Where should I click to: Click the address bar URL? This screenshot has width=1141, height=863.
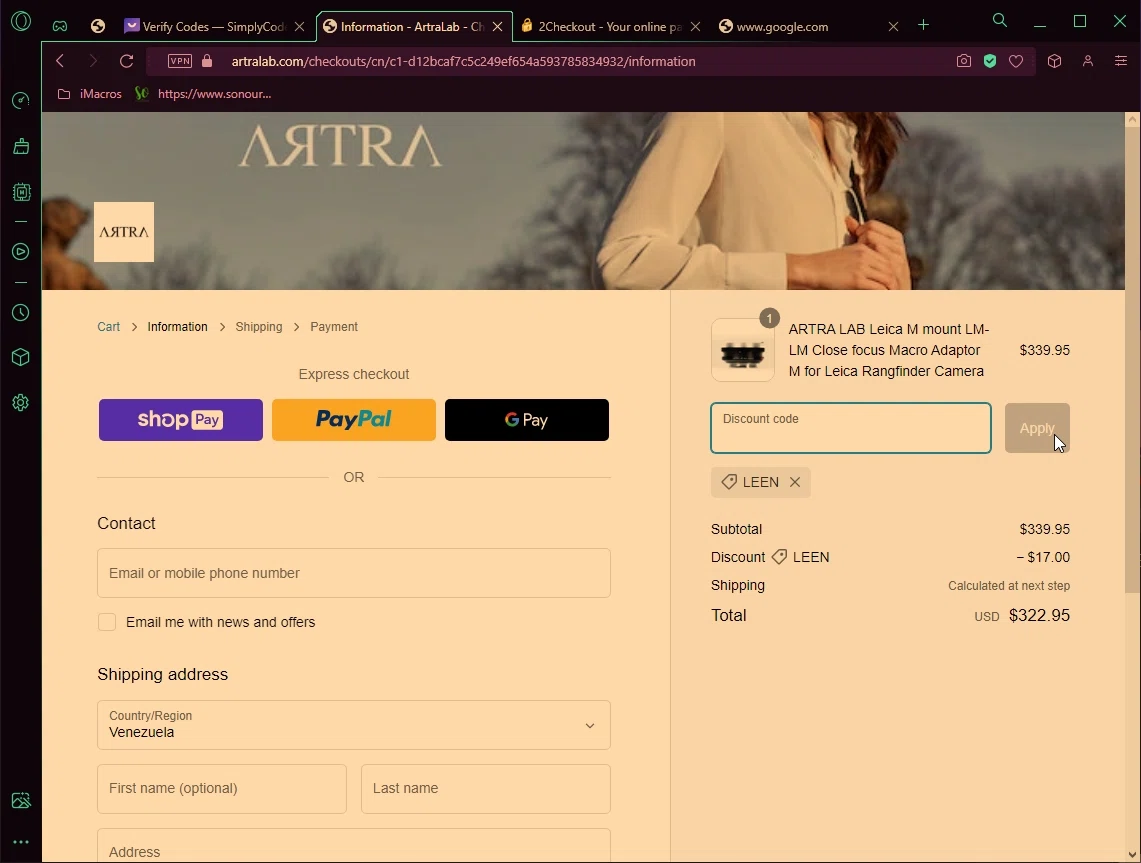[464, 61]
